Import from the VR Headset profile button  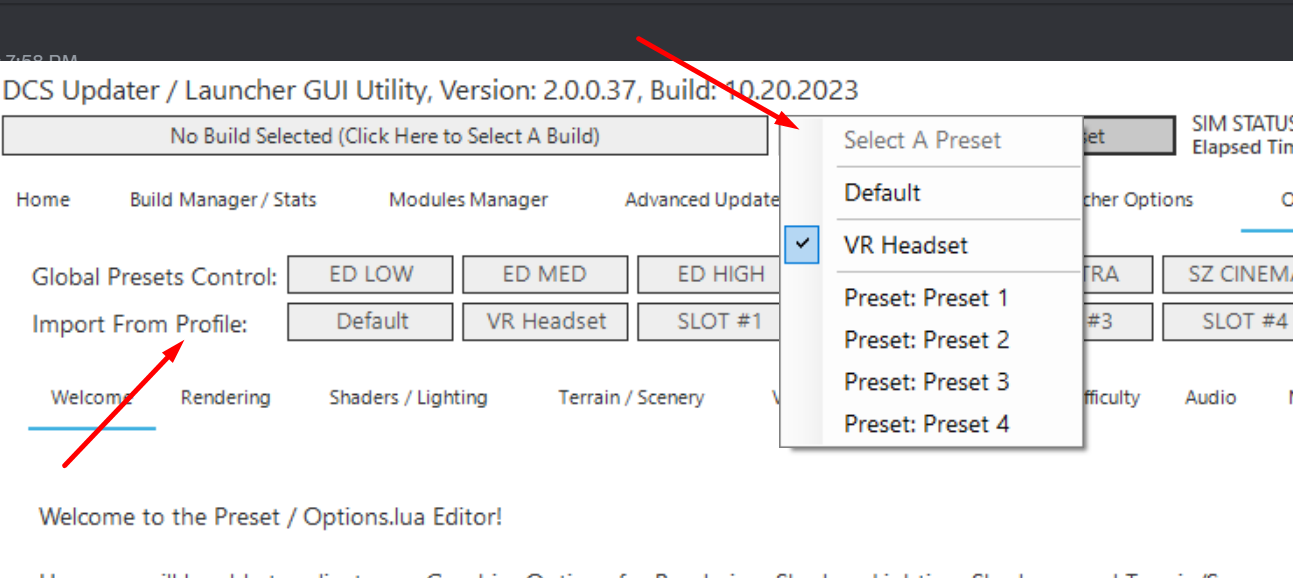point(545,322)
